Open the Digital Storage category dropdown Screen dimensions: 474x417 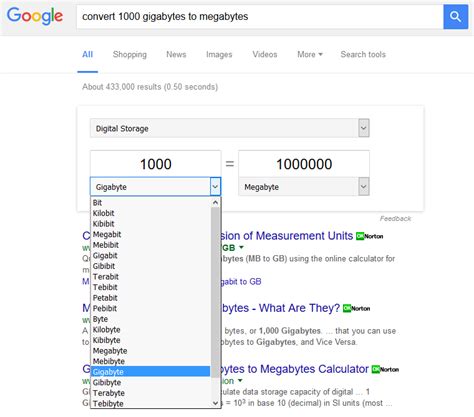point(230,128)
